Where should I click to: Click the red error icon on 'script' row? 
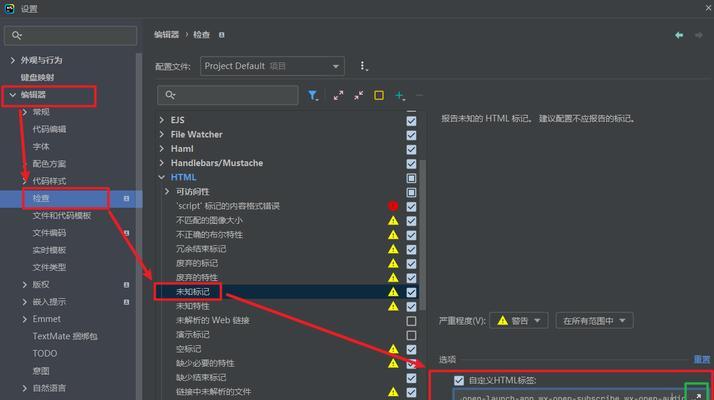[393, 206]
